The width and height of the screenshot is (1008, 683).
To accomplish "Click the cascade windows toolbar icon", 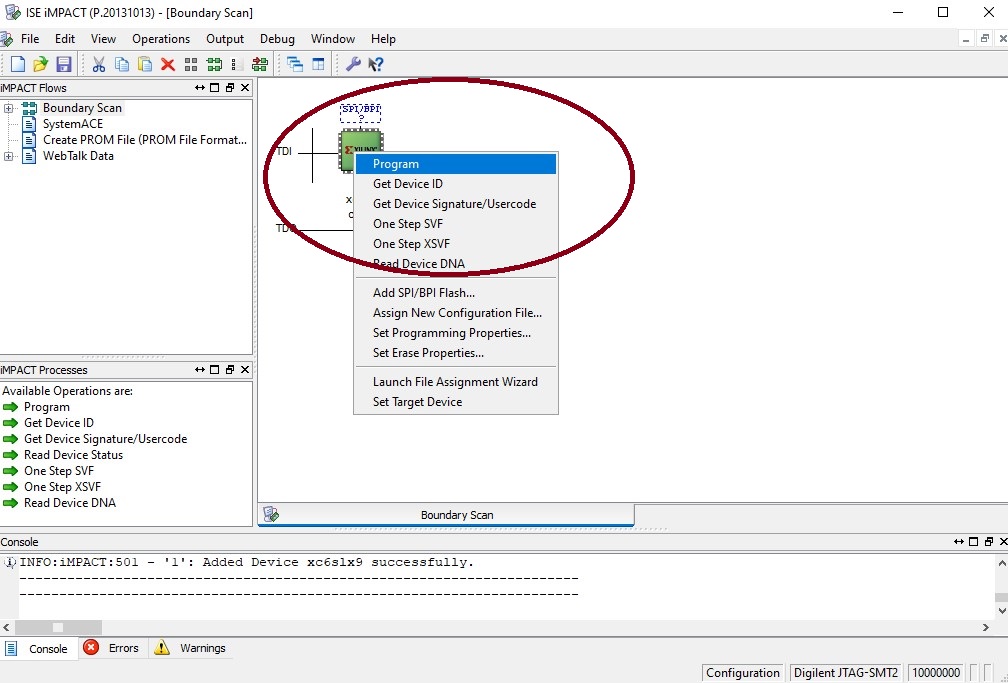I will [295, 64].
